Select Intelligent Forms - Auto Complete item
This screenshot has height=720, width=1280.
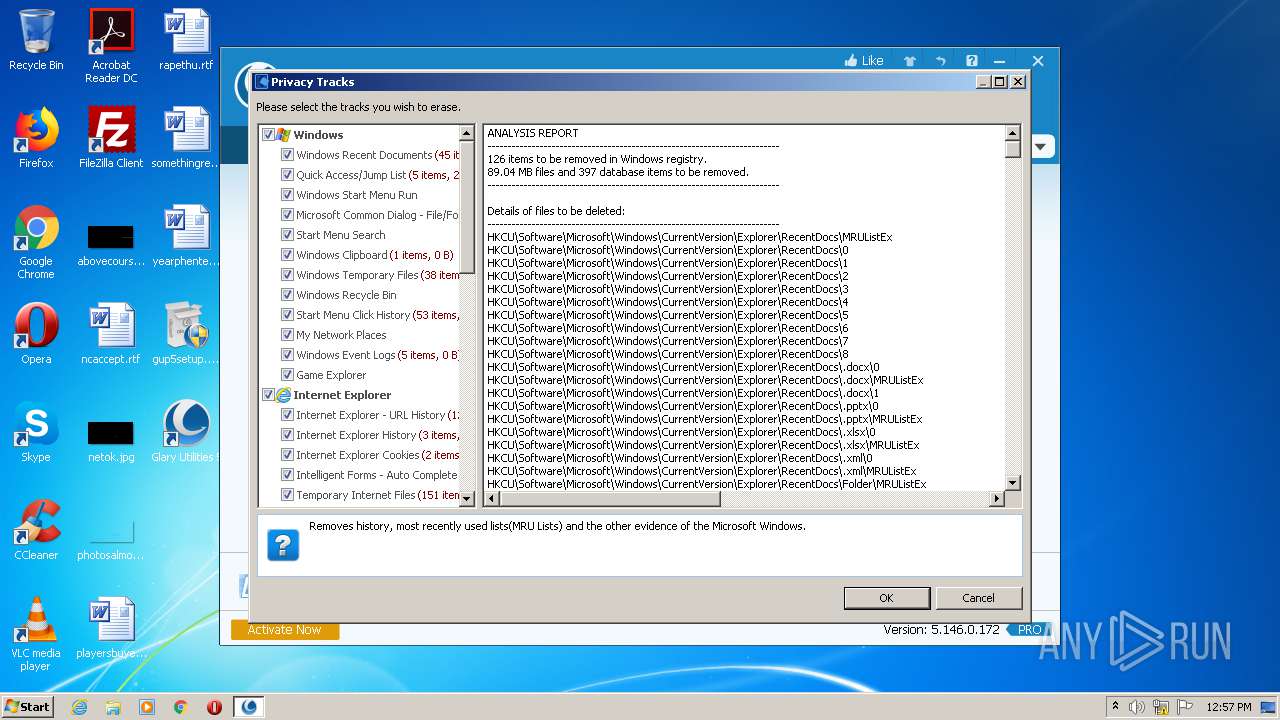(376, 475)
